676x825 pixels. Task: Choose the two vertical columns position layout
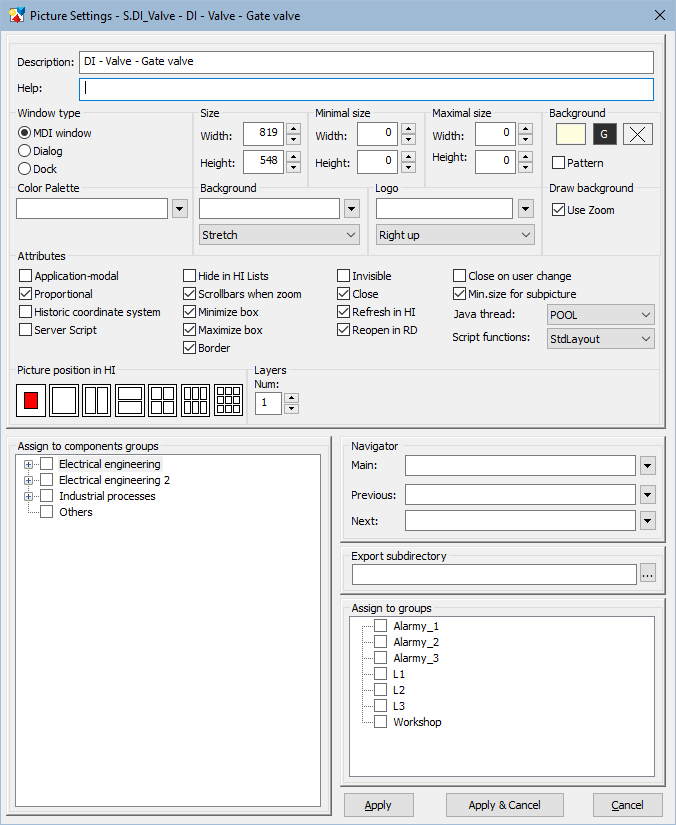[97, 400]
